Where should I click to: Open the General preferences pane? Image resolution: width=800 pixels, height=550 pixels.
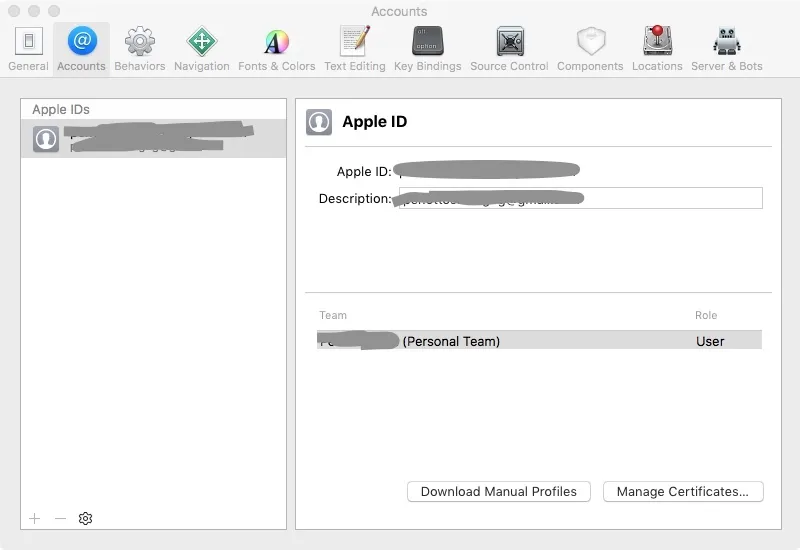(x=29, y=49)
